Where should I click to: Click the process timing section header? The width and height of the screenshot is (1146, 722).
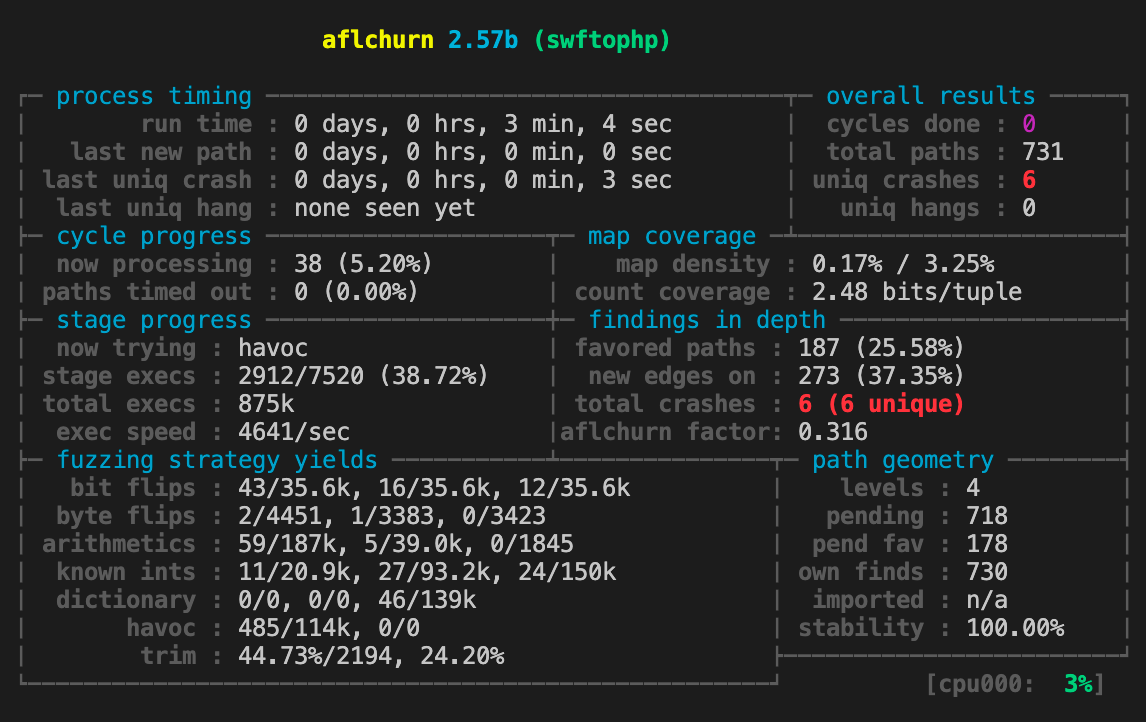pos(153,96)
